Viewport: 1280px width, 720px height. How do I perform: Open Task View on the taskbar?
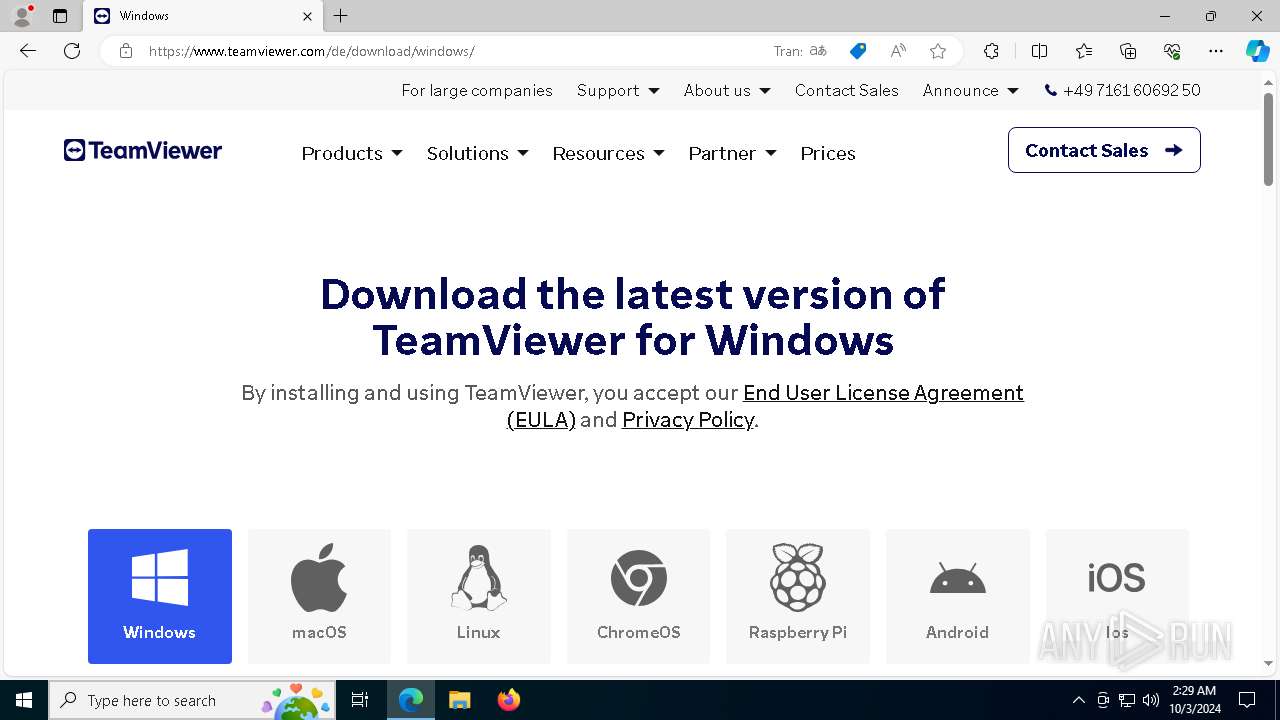click(360, 700)
